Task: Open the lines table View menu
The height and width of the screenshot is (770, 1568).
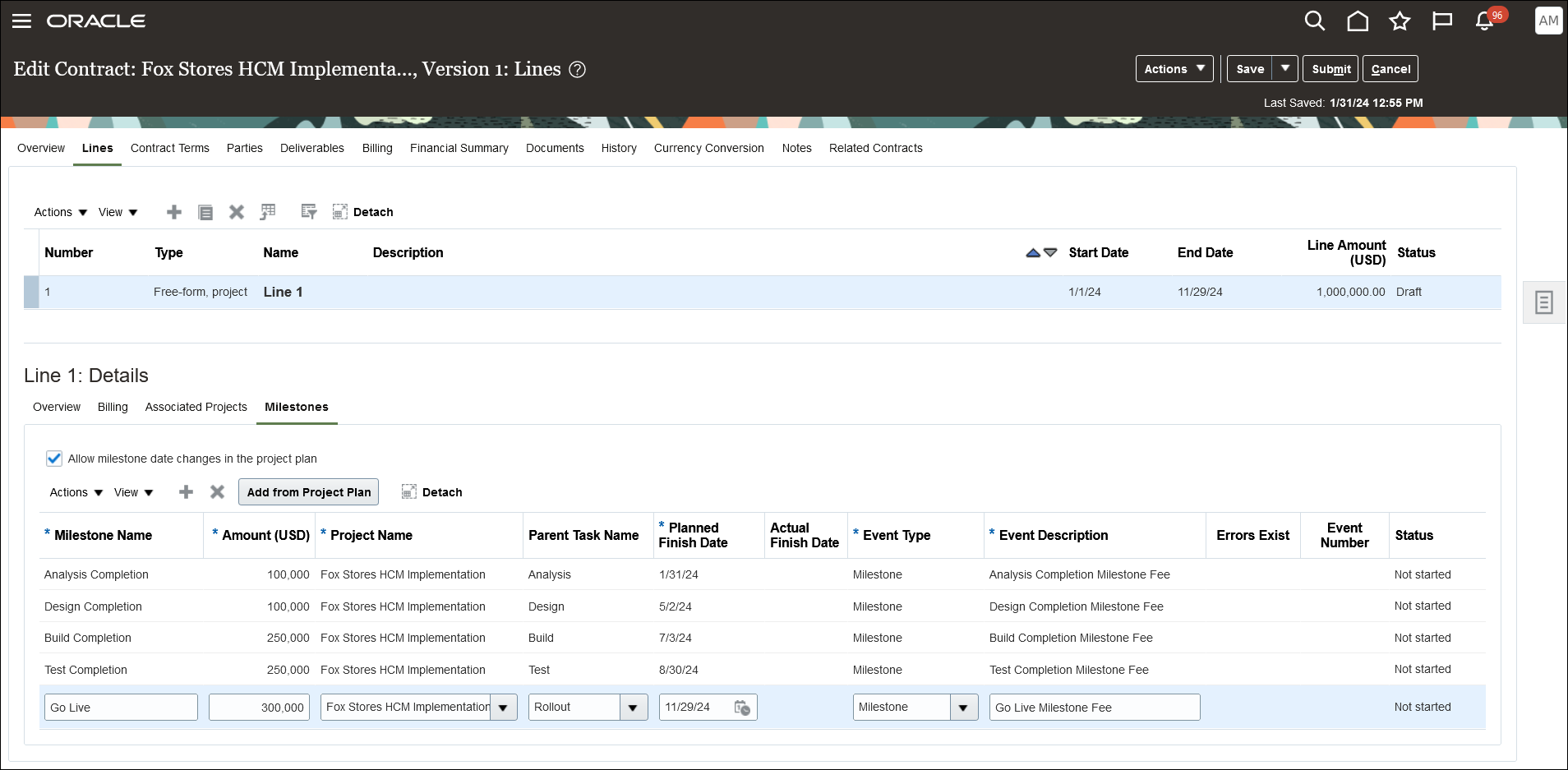Action: pyautogui.click(x=118, y=212)
